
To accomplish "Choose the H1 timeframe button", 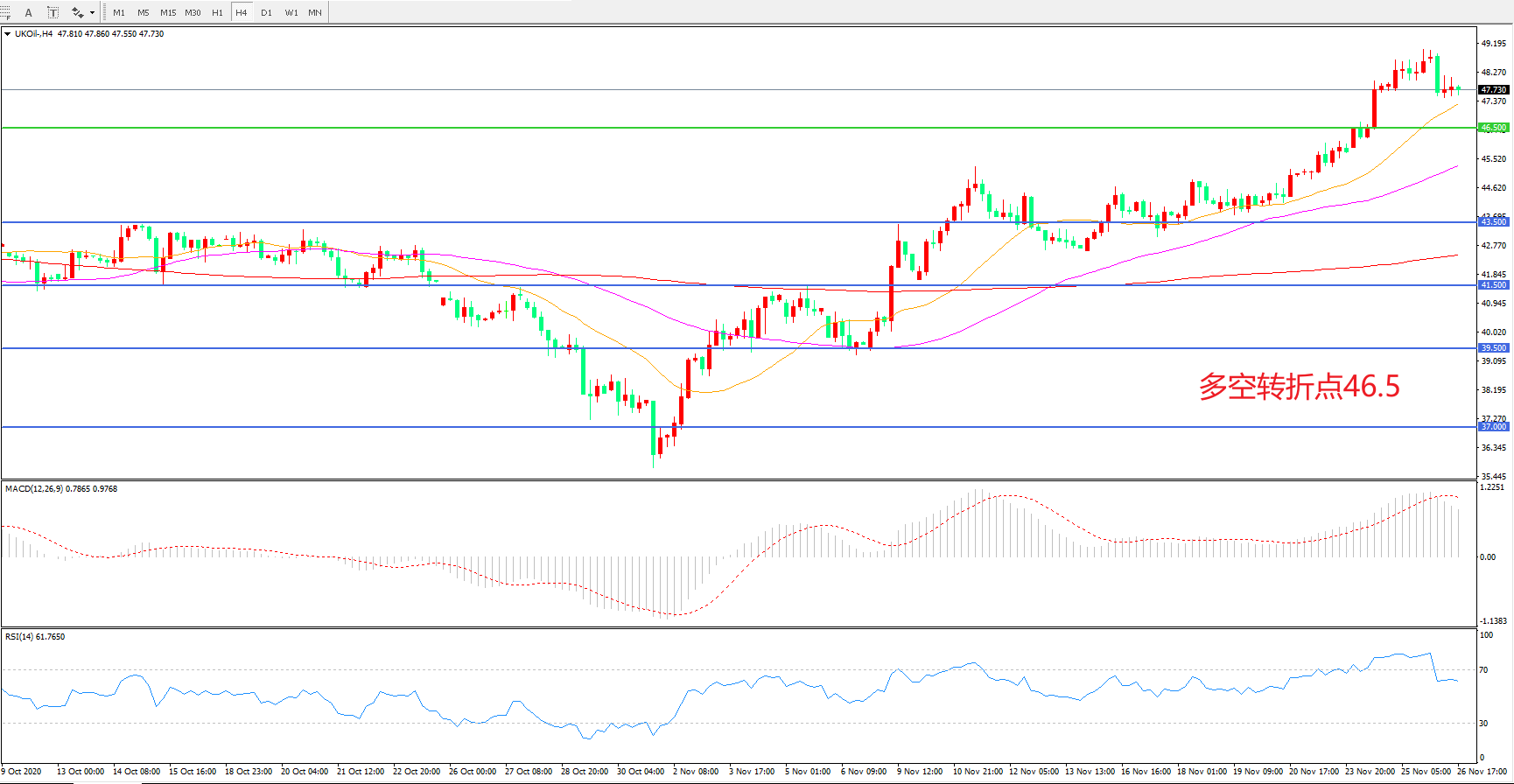I will (217, 12).
